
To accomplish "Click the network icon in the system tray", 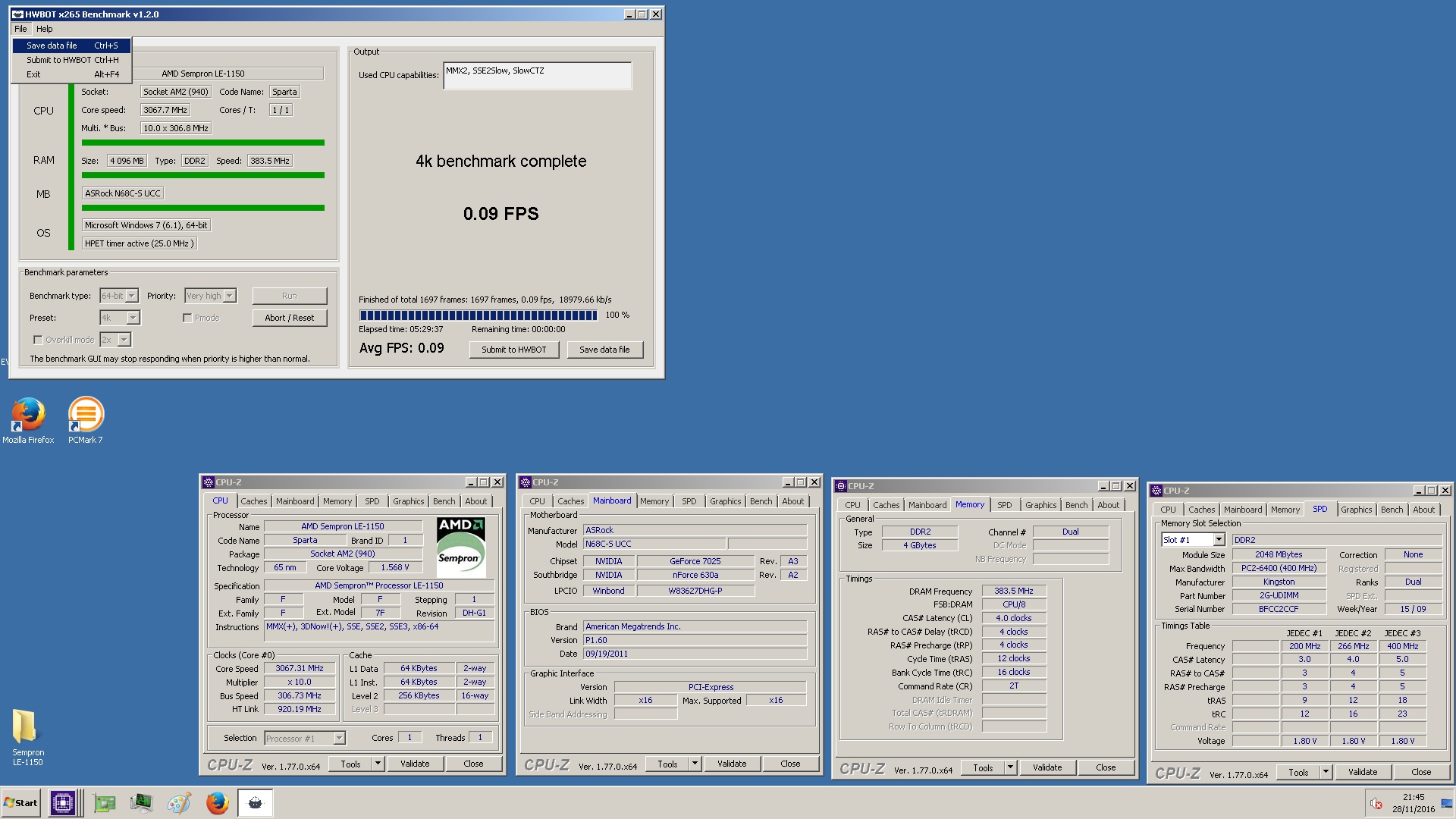I will tap(1446, 804).
